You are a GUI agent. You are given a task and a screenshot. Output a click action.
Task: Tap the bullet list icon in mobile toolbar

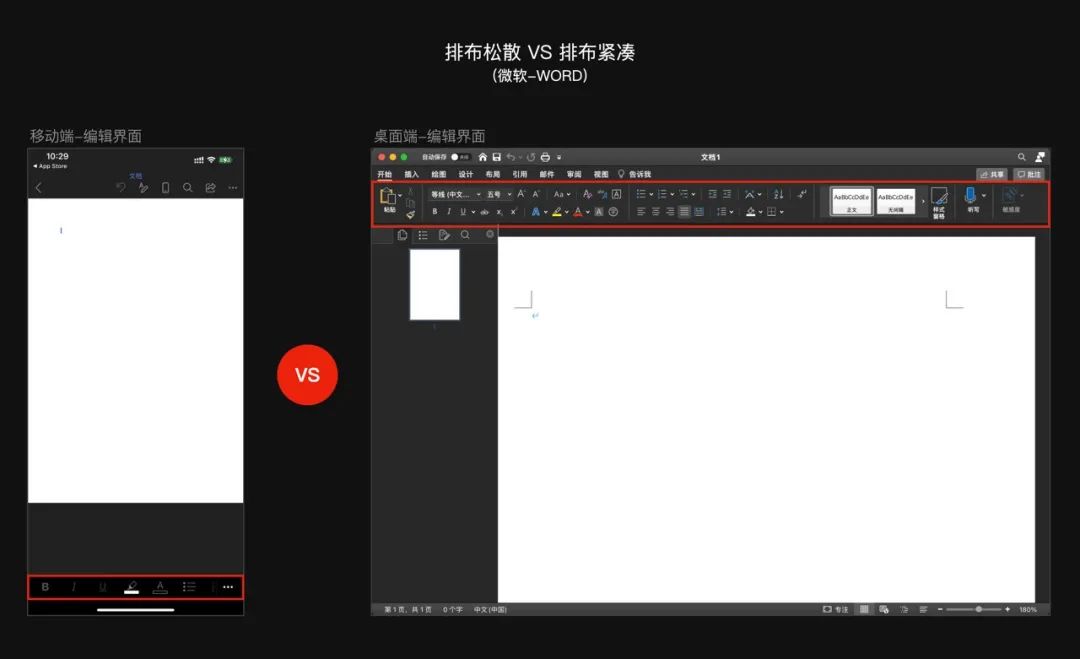(189, 587)
